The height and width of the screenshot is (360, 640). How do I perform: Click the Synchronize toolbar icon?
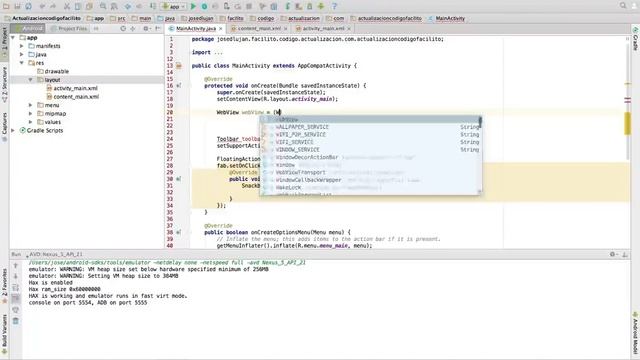pos(29,6)
